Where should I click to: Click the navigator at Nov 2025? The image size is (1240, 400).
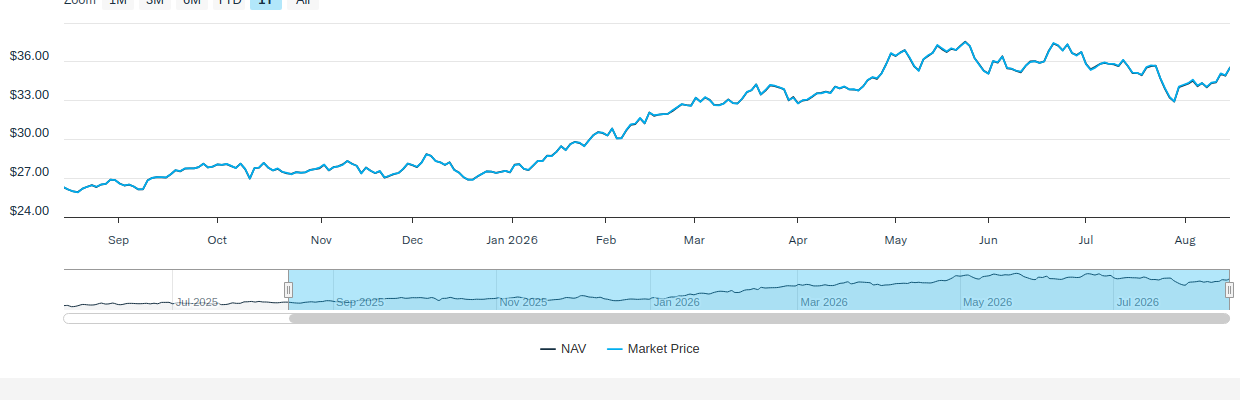tap(523, 302)
